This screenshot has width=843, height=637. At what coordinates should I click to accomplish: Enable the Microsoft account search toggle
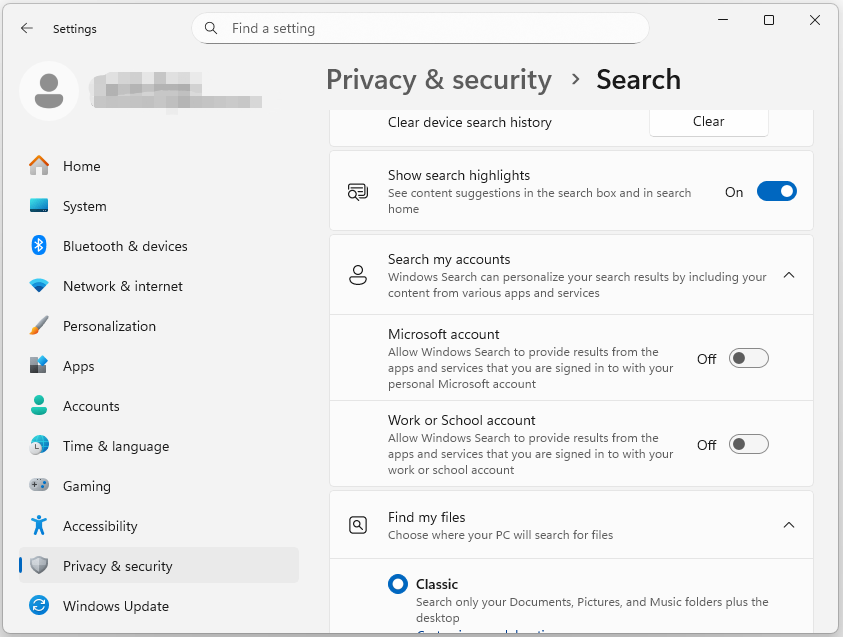tap(748, 358)
